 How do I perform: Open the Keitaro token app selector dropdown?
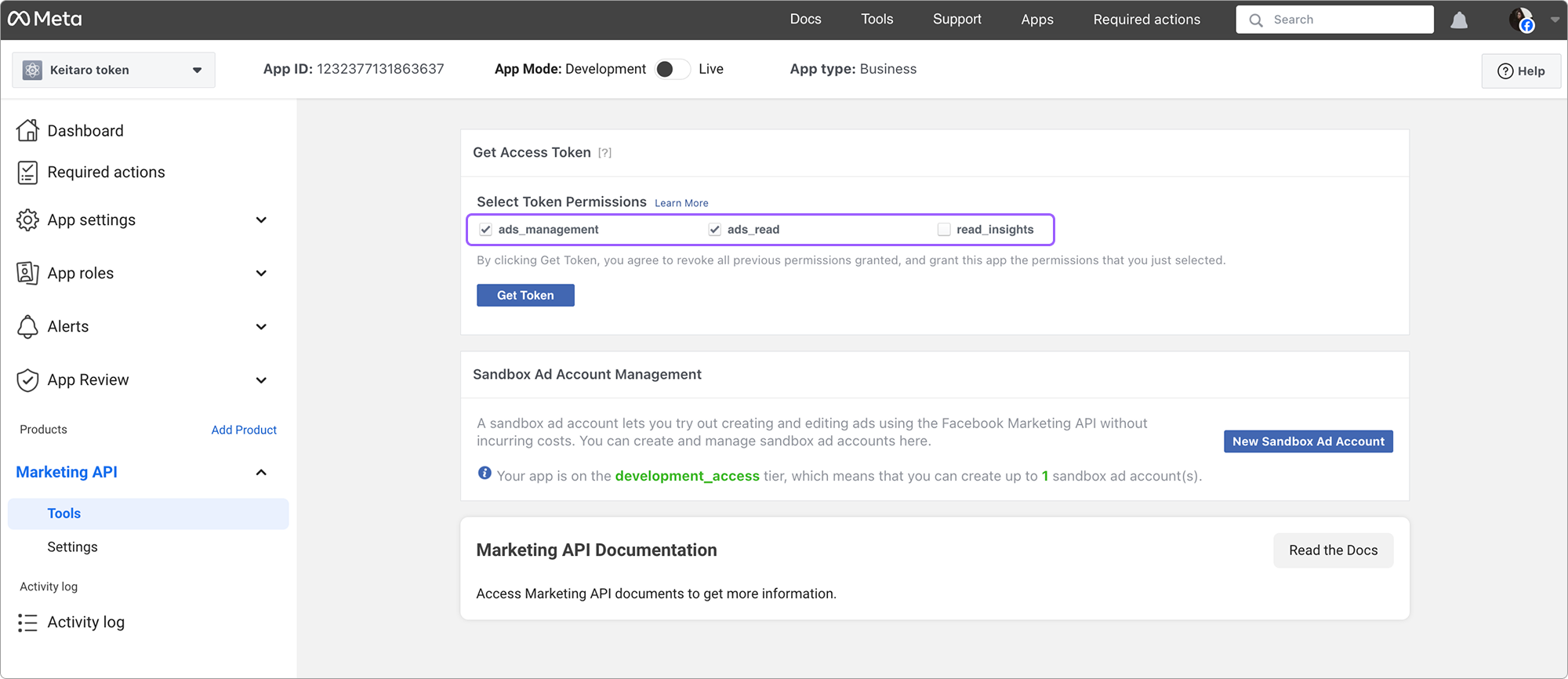(x=114, y=70)
